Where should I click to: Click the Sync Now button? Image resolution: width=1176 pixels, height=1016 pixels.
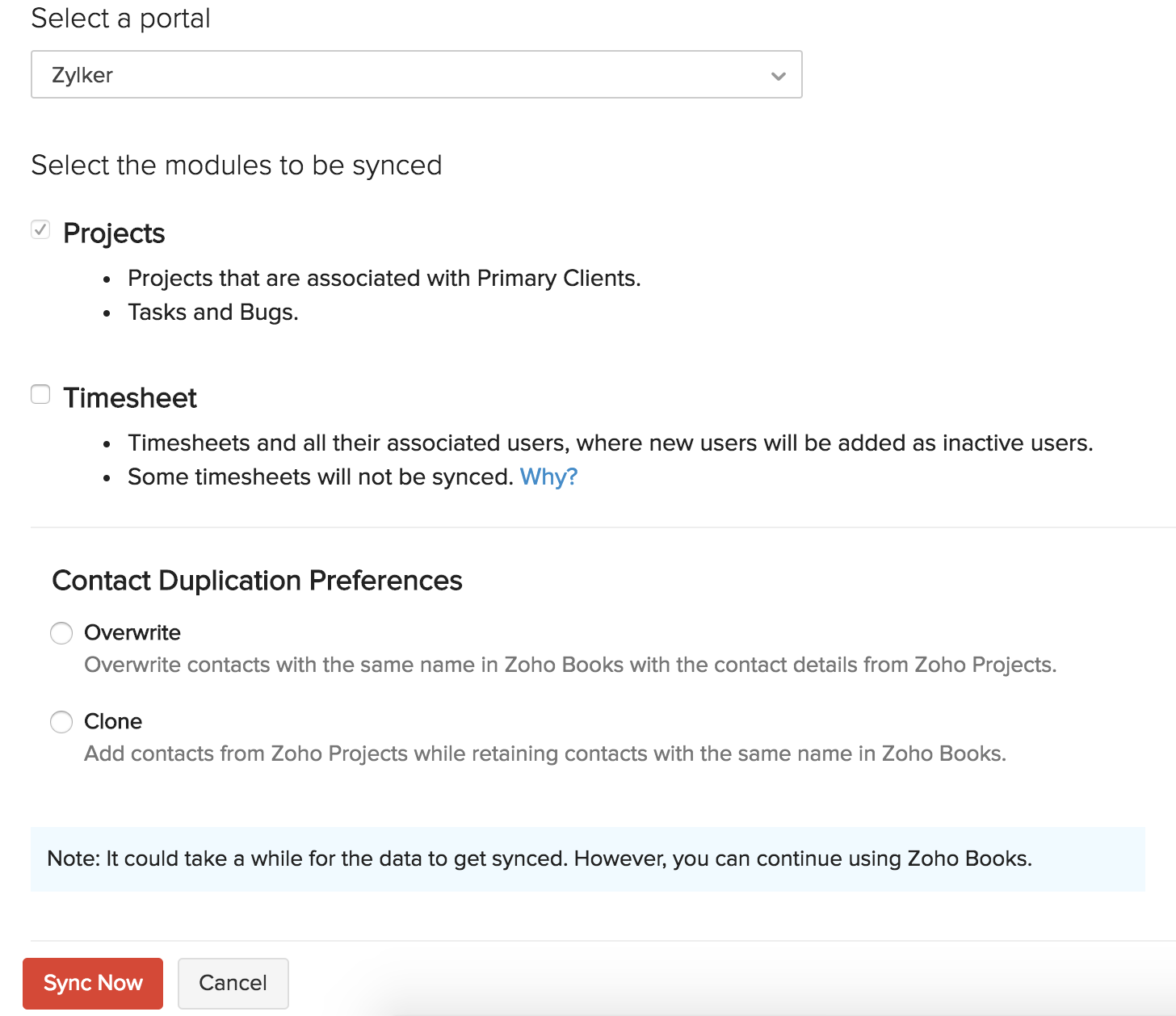pos(93,983)
